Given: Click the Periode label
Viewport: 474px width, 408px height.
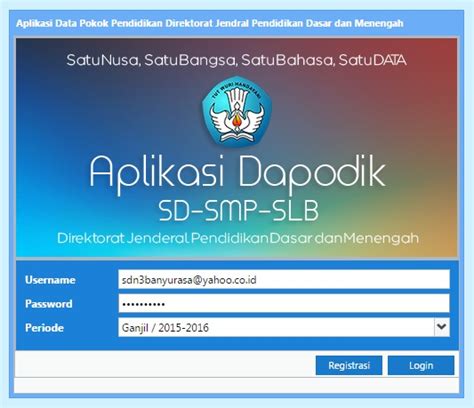Looking at the screenshot, I should pyautogui.click(x=44, y=328).
